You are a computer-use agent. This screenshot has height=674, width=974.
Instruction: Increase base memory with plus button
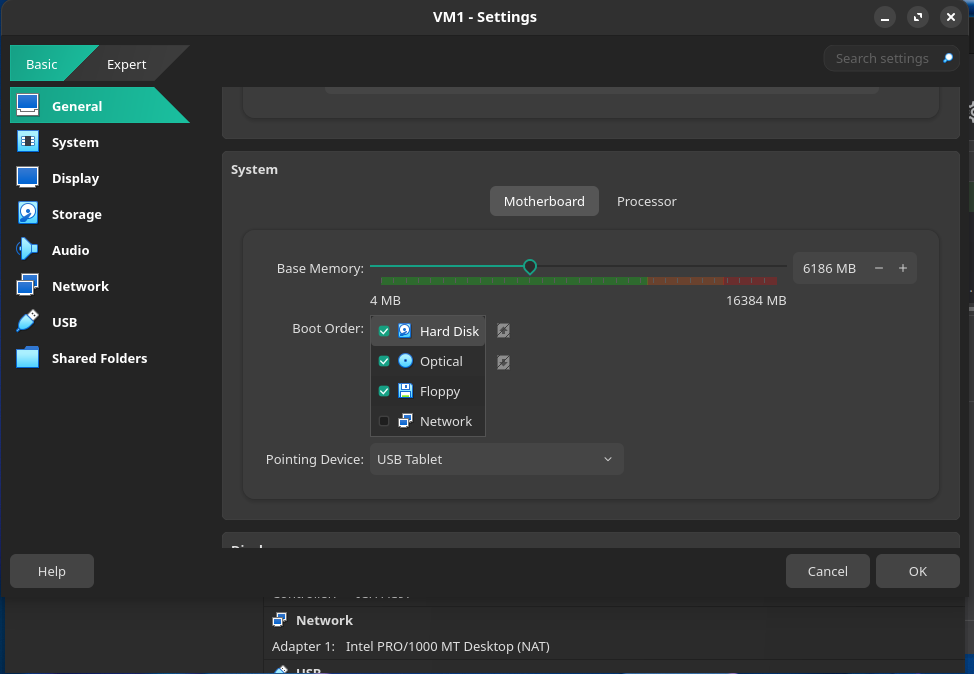click(x=902, y=268)
